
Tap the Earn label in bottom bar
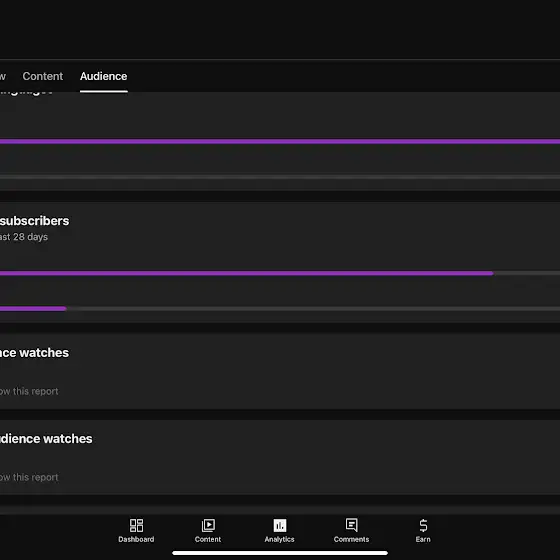tap(423, 539)
